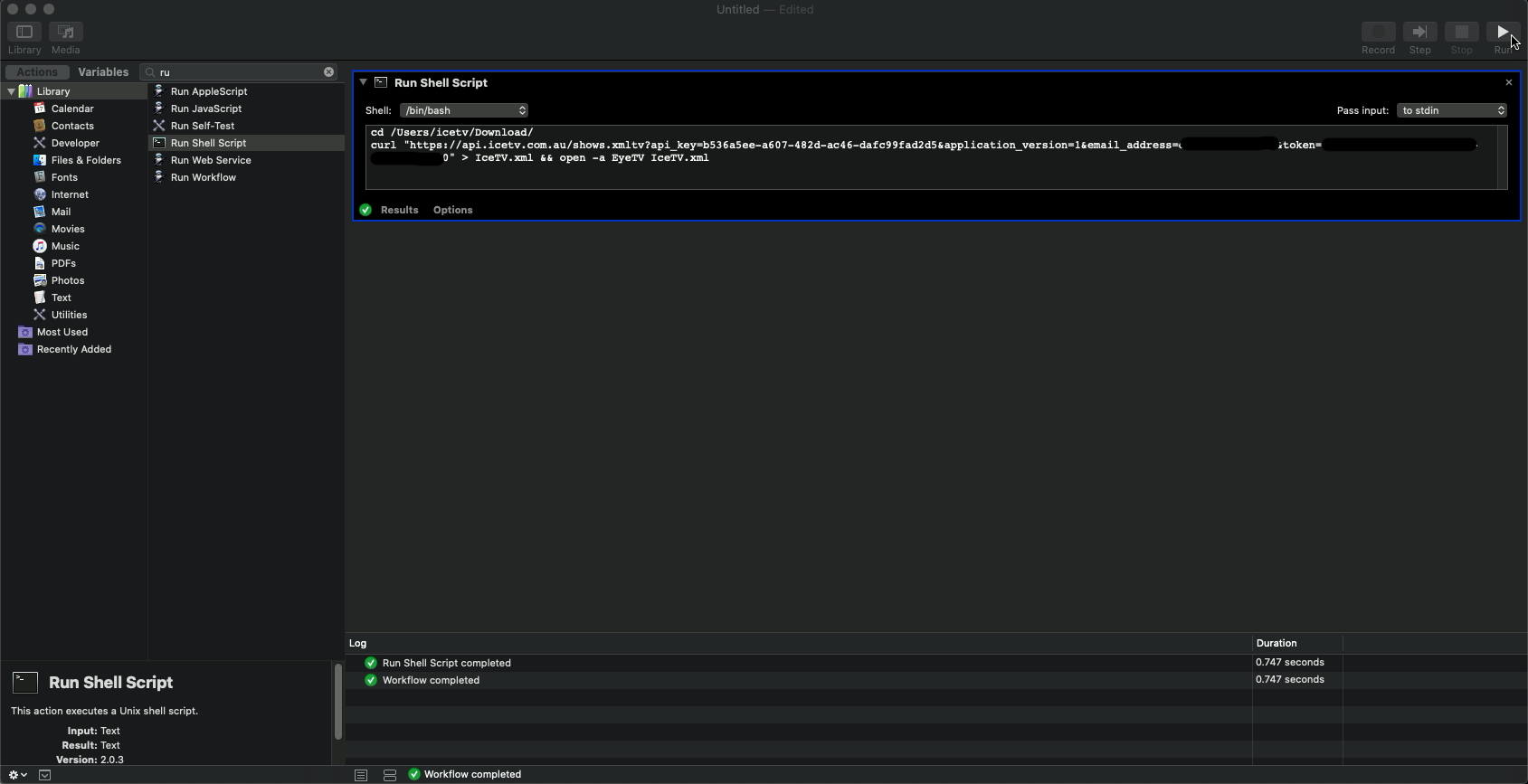Select Run Shell Script in actions list
Image resolution: width=1528 pixels, height=784 pixels.
tap(246, 143)
